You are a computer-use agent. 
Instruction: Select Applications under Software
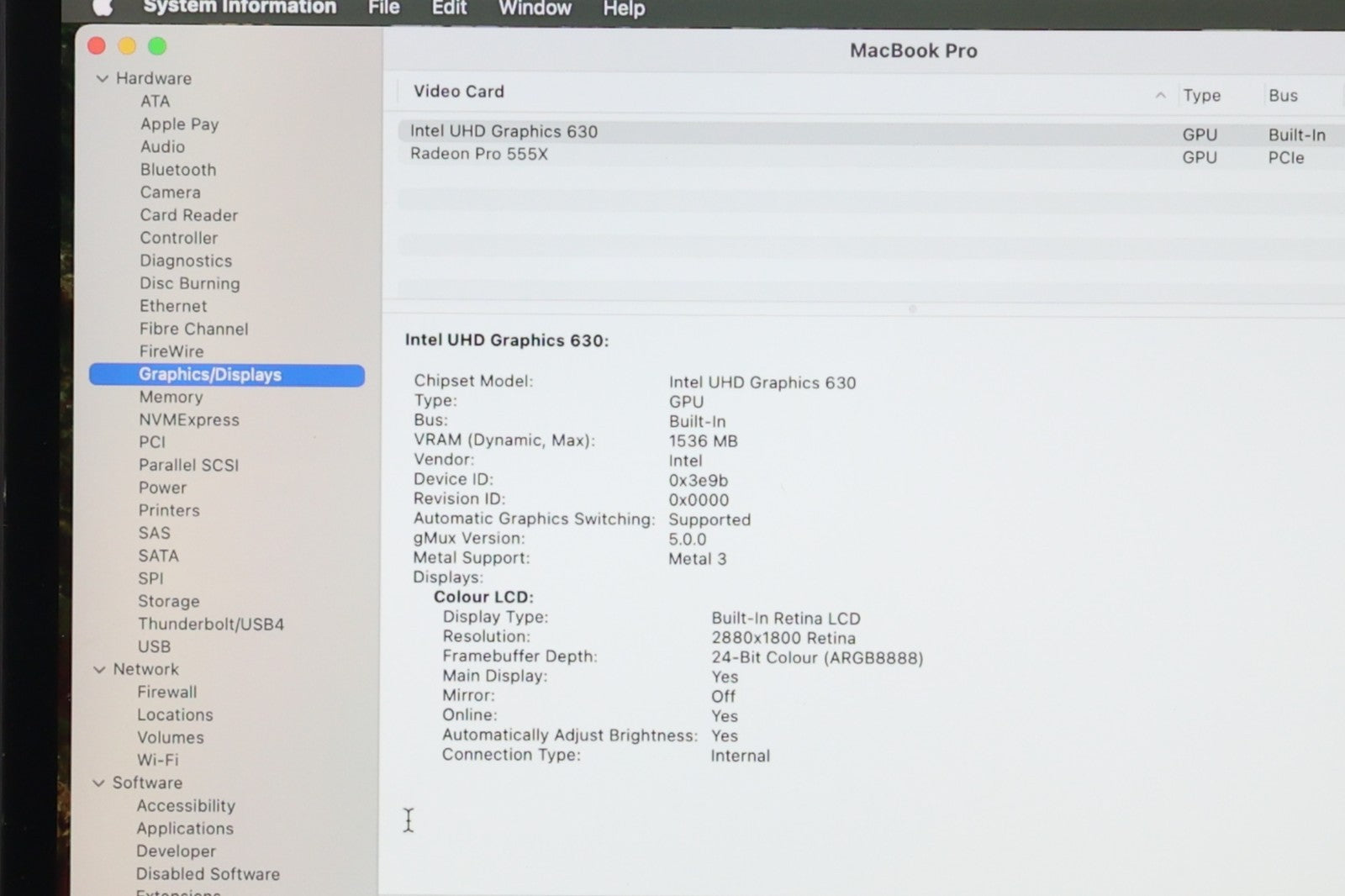[185, 829]
